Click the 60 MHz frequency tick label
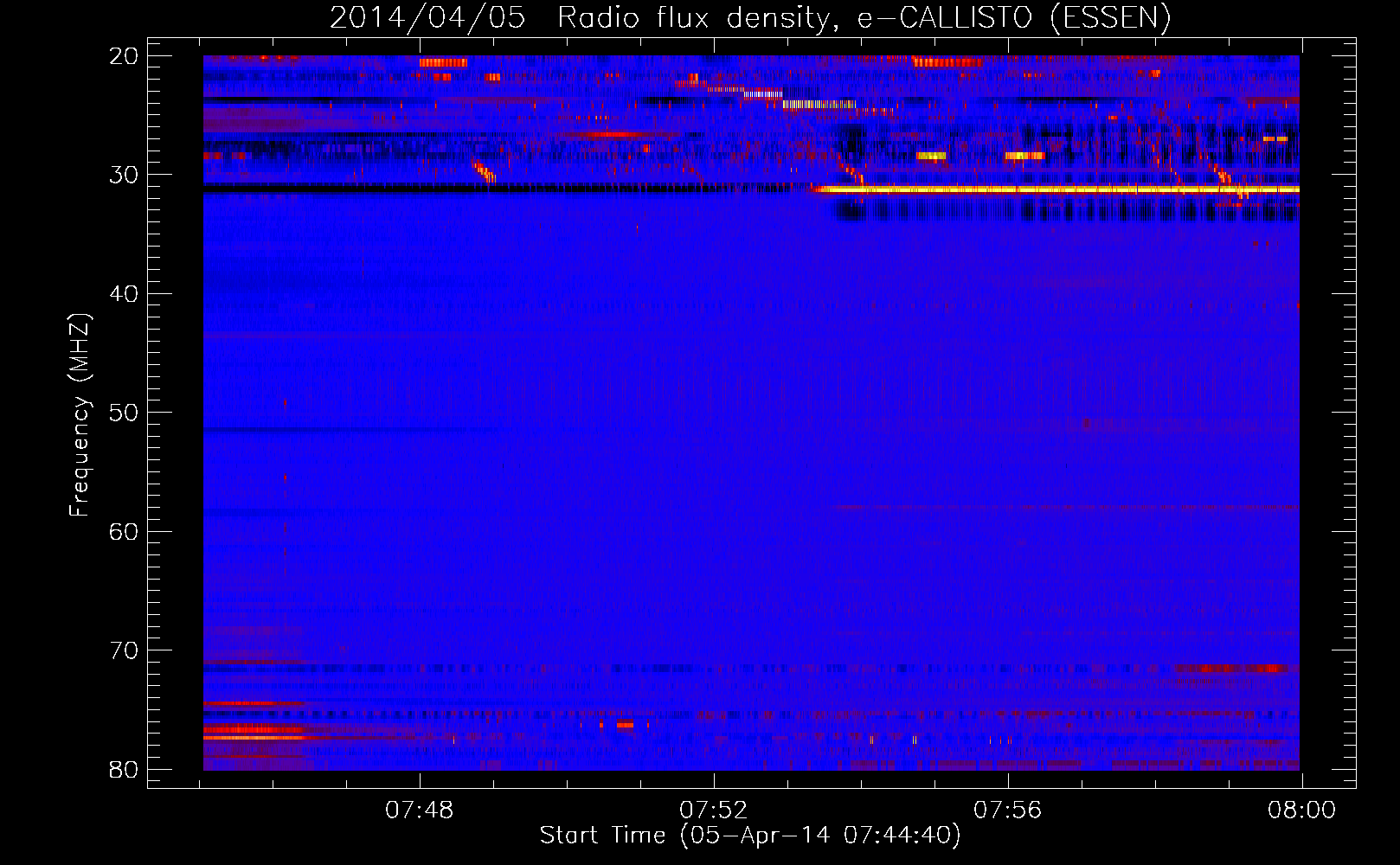 124,532
